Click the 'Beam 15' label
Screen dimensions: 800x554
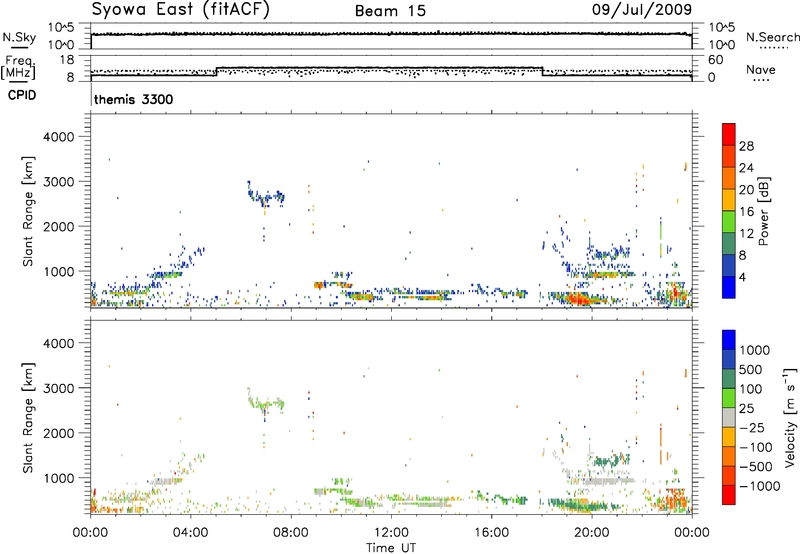pyautogui.click(x=390, y=11)
